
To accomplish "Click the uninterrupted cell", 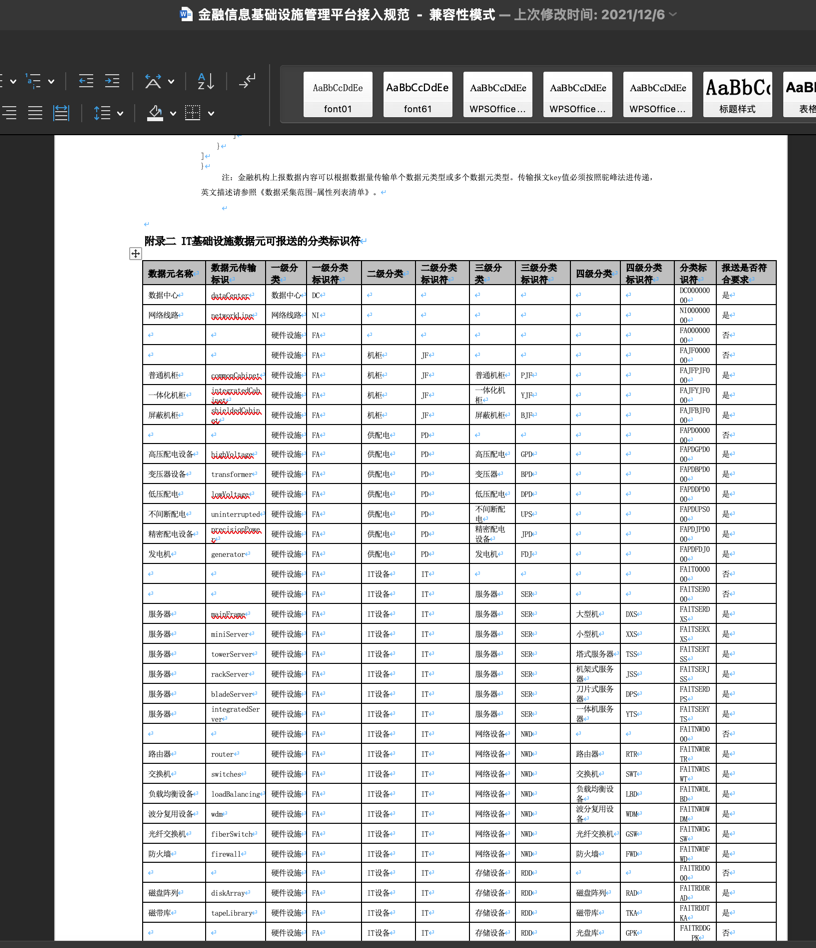I will [236, 514].
